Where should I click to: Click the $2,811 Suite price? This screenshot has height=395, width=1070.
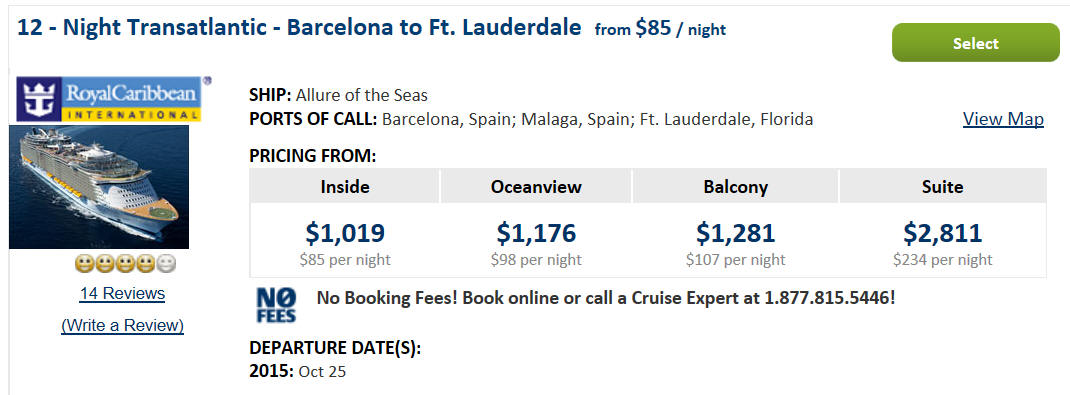click(942, 233)
